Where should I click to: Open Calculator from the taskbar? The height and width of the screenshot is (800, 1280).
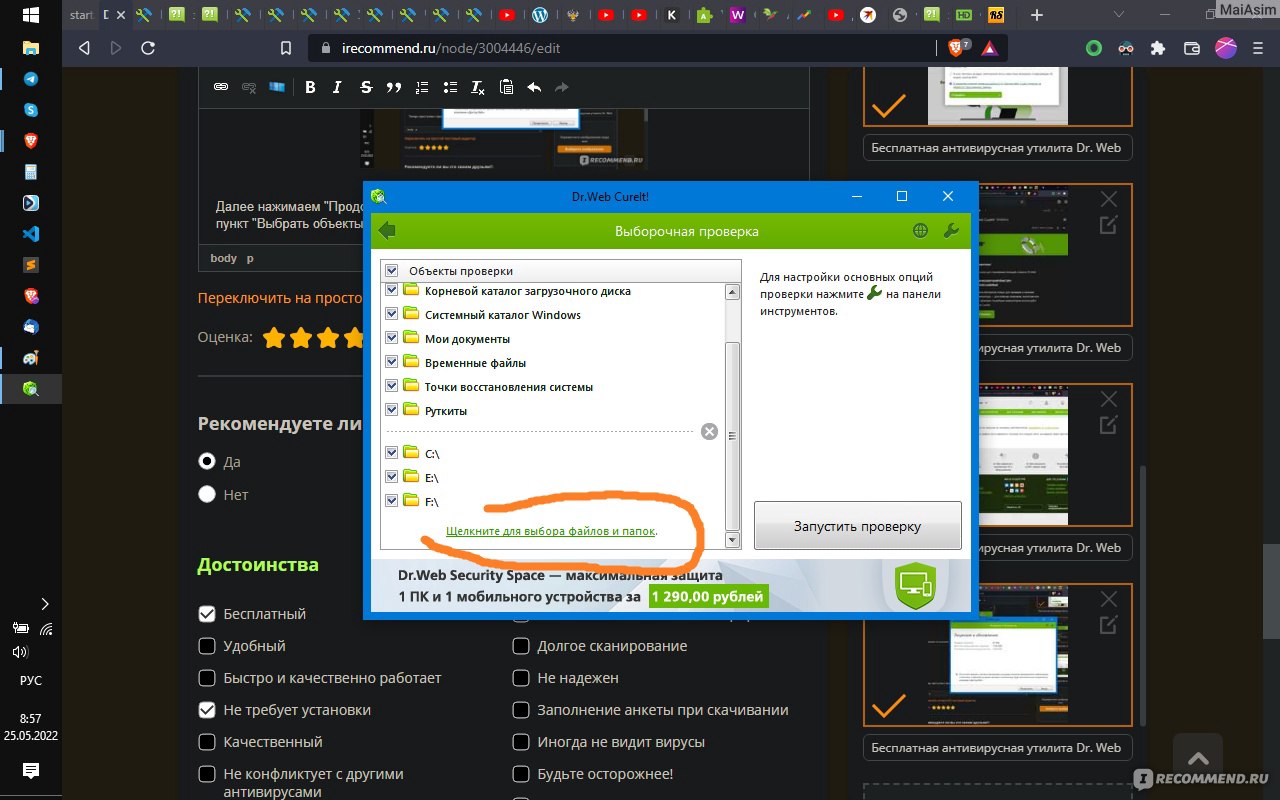click(x=31, y=172)
